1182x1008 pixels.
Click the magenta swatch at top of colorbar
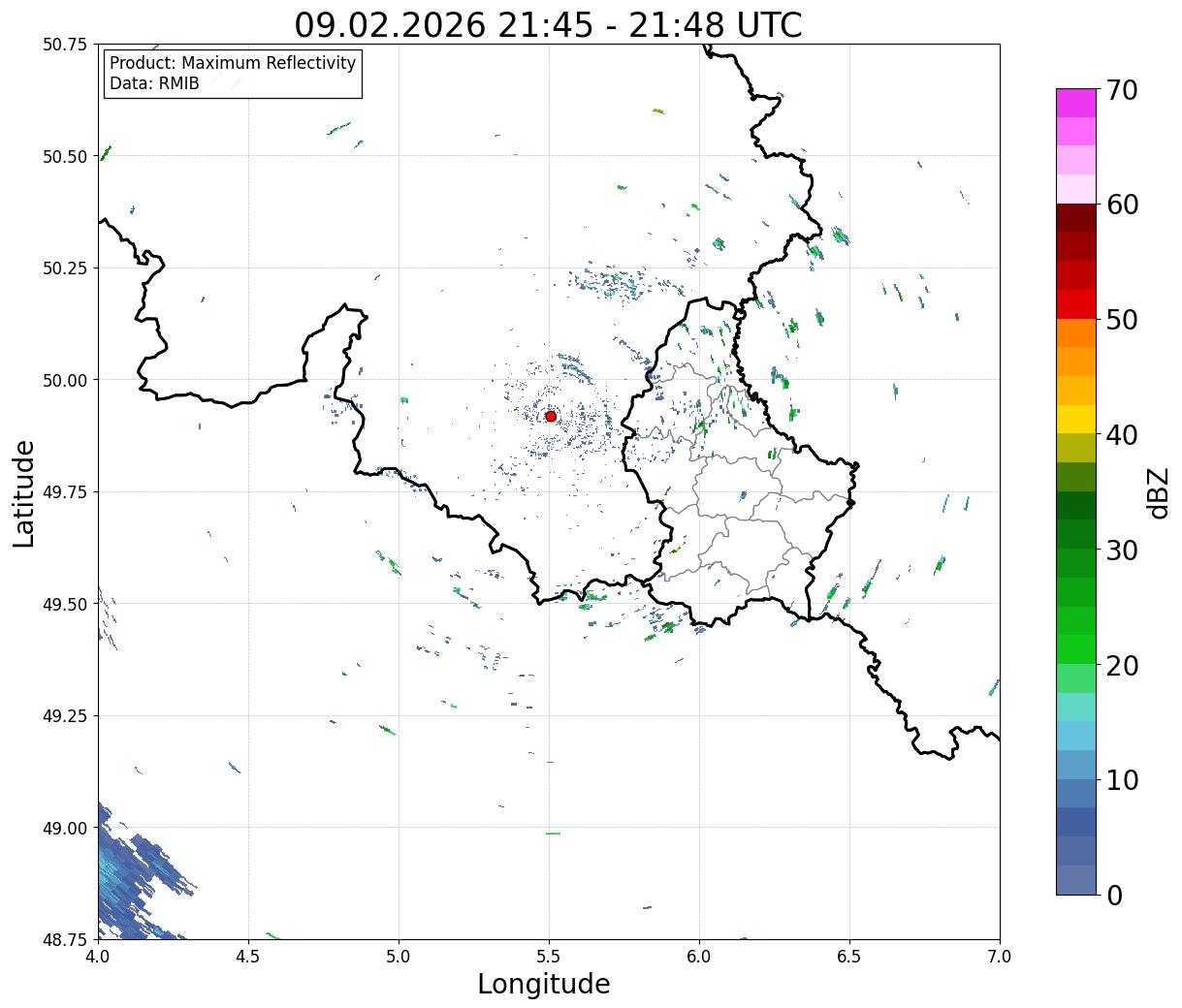pyautogui.click(x=1076, y=103)
